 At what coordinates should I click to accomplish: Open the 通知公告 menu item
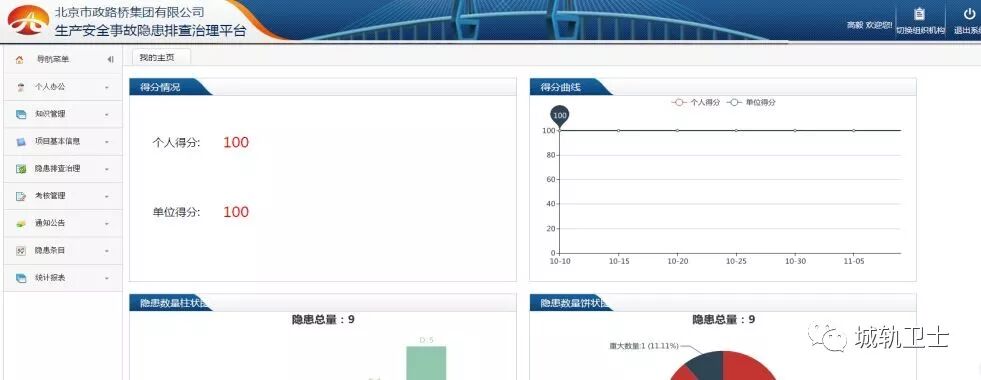coord(63,223)
